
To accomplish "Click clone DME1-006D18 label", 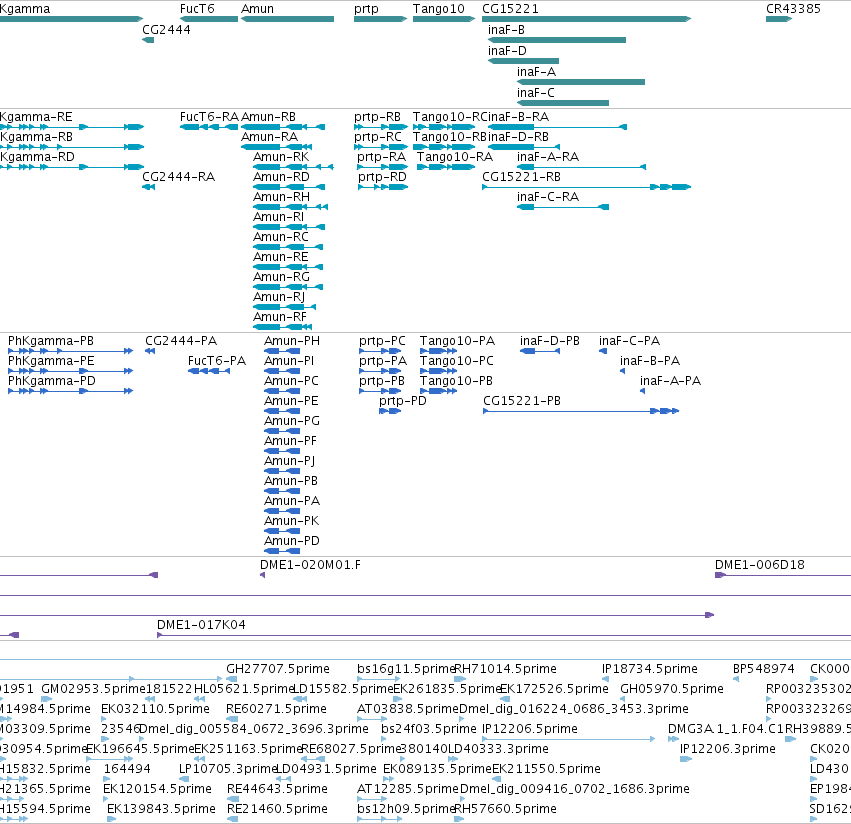I will [759, 565].
